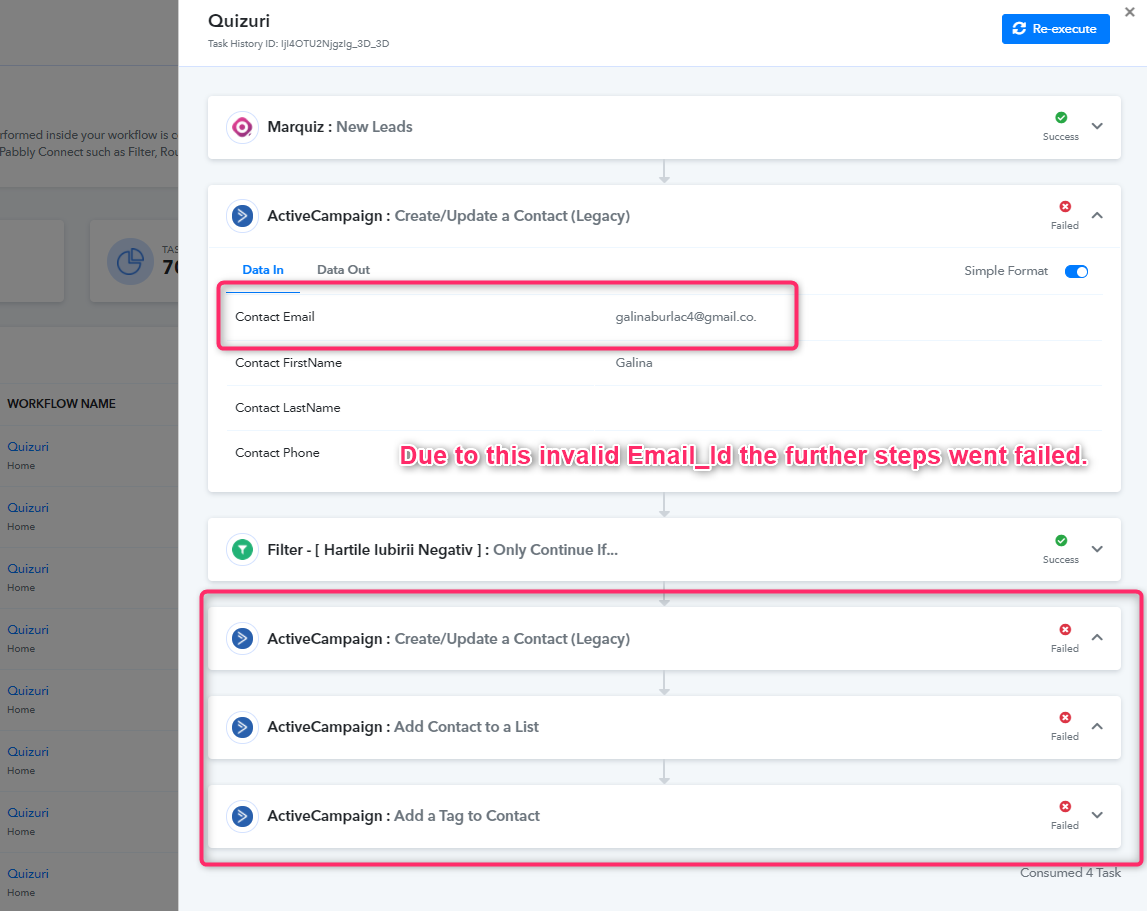Switch to the Data Out tab
1147x911 pixels.
343,270
